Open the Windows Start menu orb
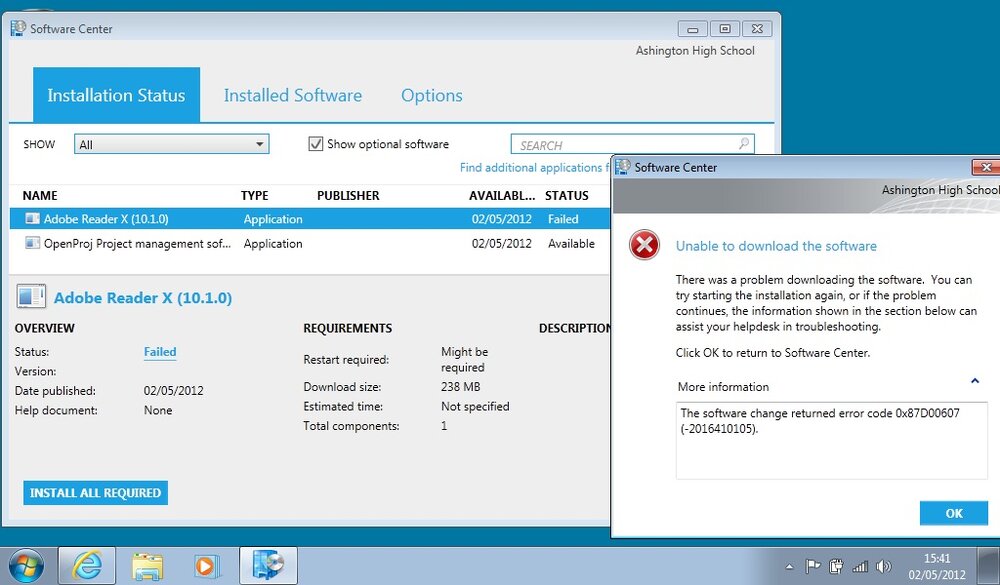The height and width of the screenshot is (585, 1000). click(26, 566)
